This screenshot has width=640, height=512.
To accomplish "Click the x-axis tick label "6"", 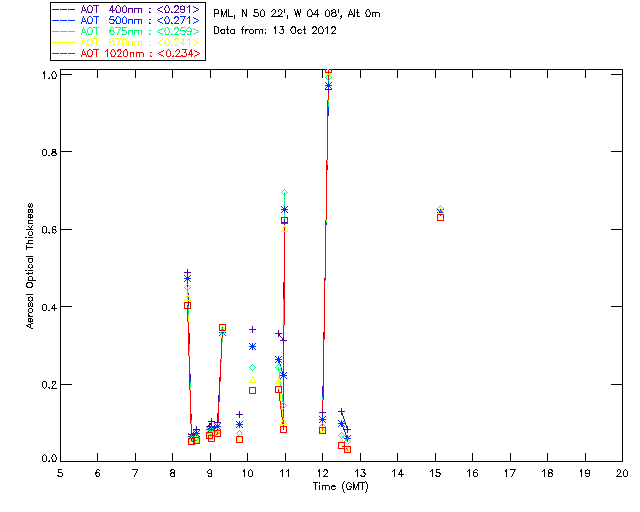I will 98,473.
